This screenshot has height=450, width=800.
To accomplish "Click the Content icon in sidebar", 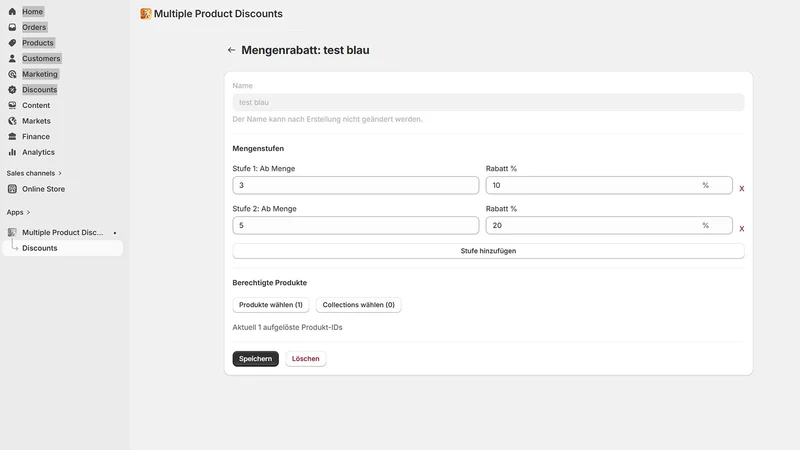I will tap(12, 105).
